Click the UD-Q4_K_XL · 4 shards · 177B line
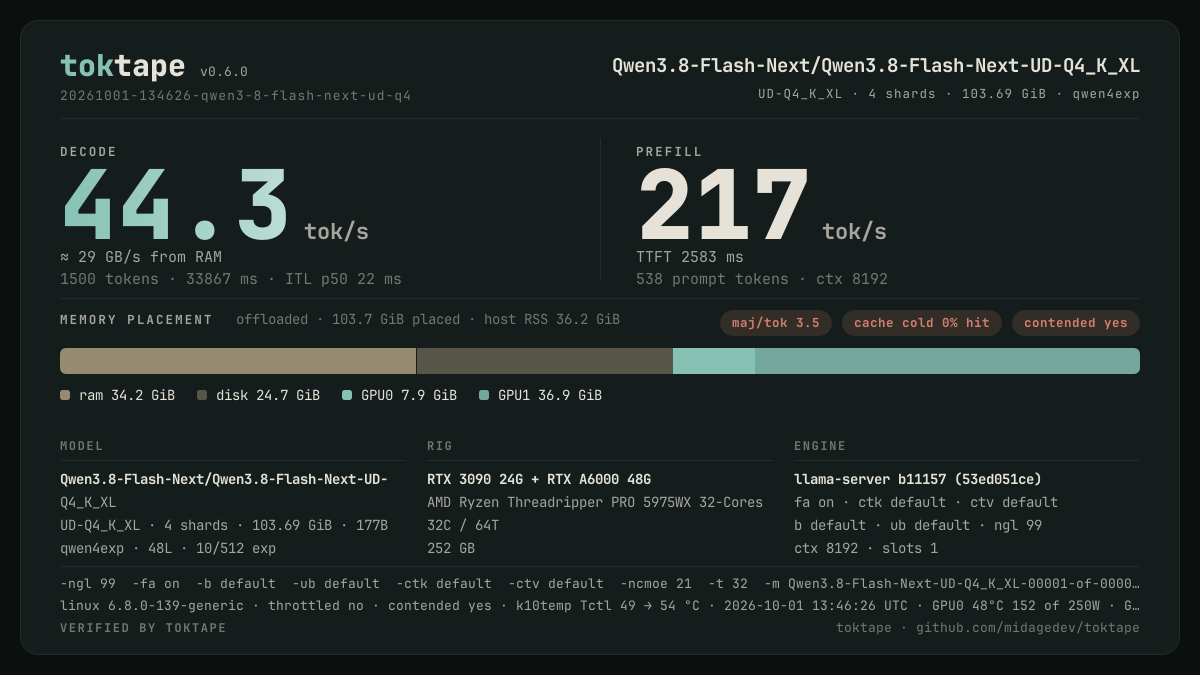This screenshot has width=1200, height=675. coord(224,525)
